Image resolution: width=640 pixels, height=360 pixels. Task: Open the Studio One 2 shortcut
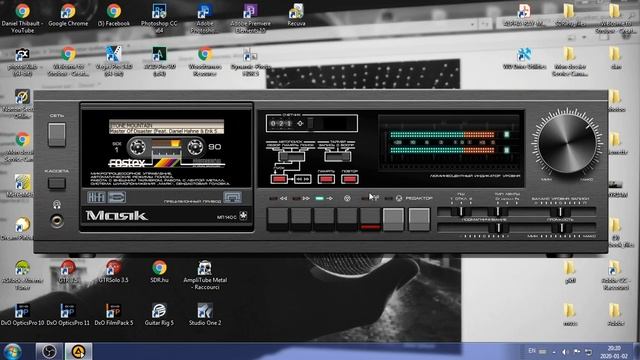(205, 314)
